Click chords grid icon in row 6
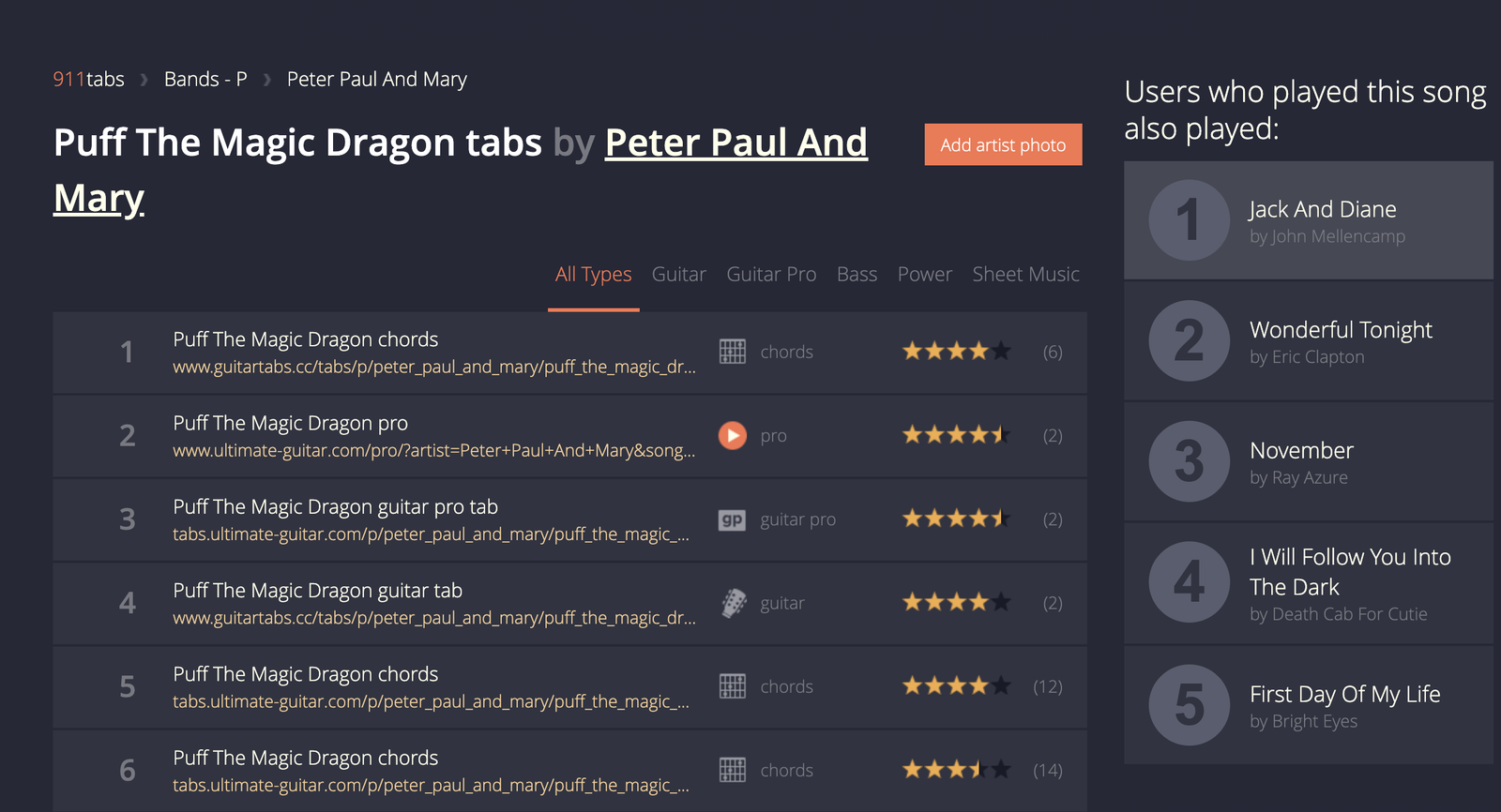 coord(733,770)
